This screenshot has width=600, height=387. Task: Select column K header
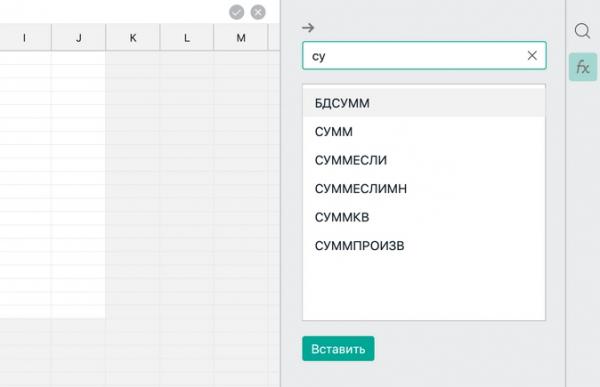point(133,38)
